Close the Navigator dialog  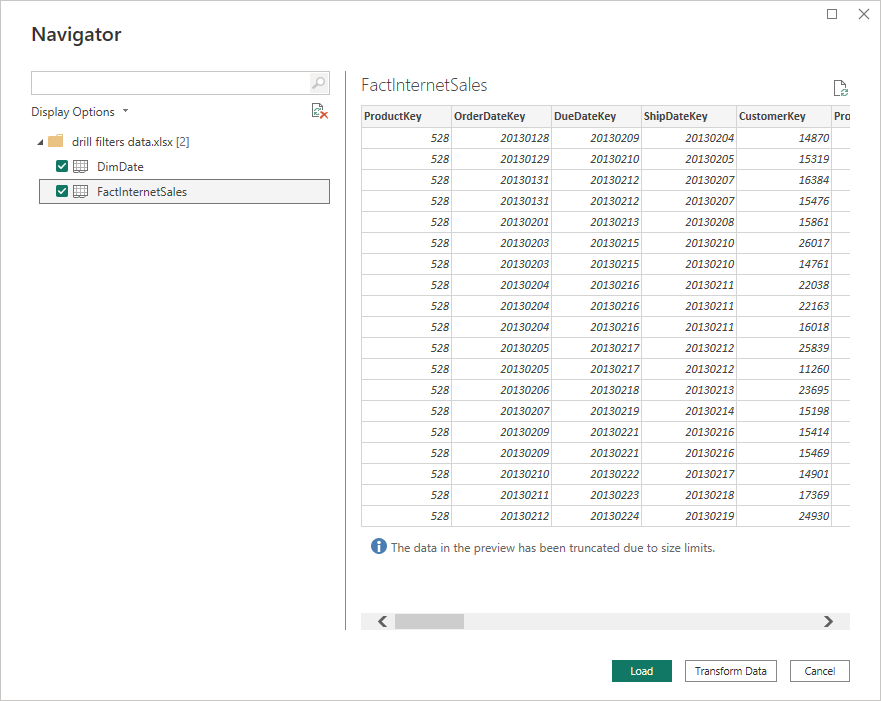point(864,14)
